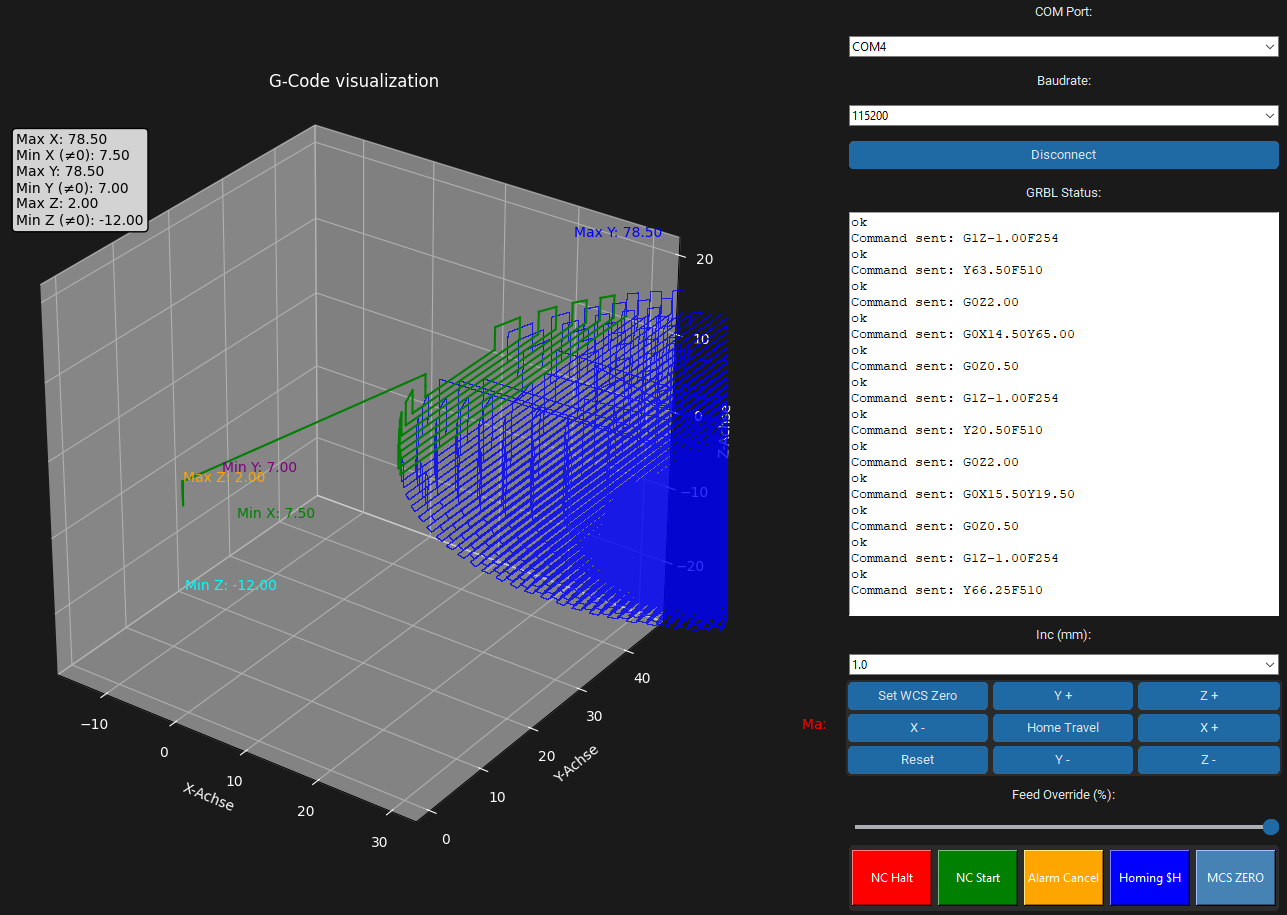This screenshot has width=1287, height=915.
Task: Click the MCS ZERO button
Action: (1235, 878)
